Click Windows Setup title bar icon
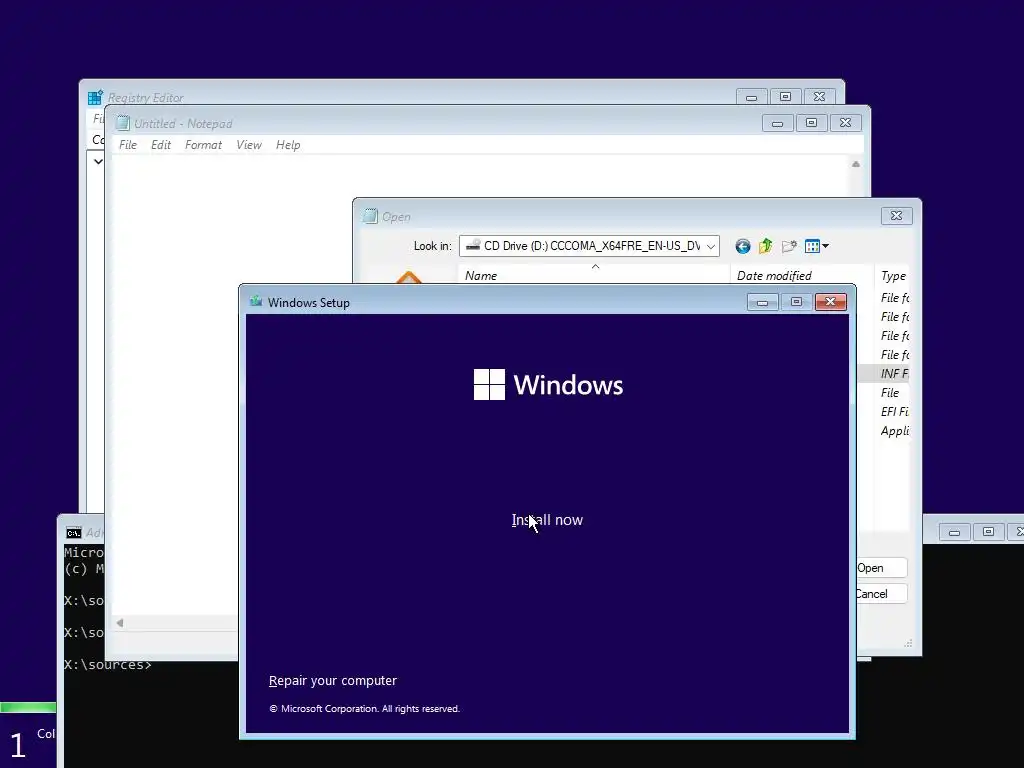The height and width of the screenshot is (768, 1024). (256, 302)
